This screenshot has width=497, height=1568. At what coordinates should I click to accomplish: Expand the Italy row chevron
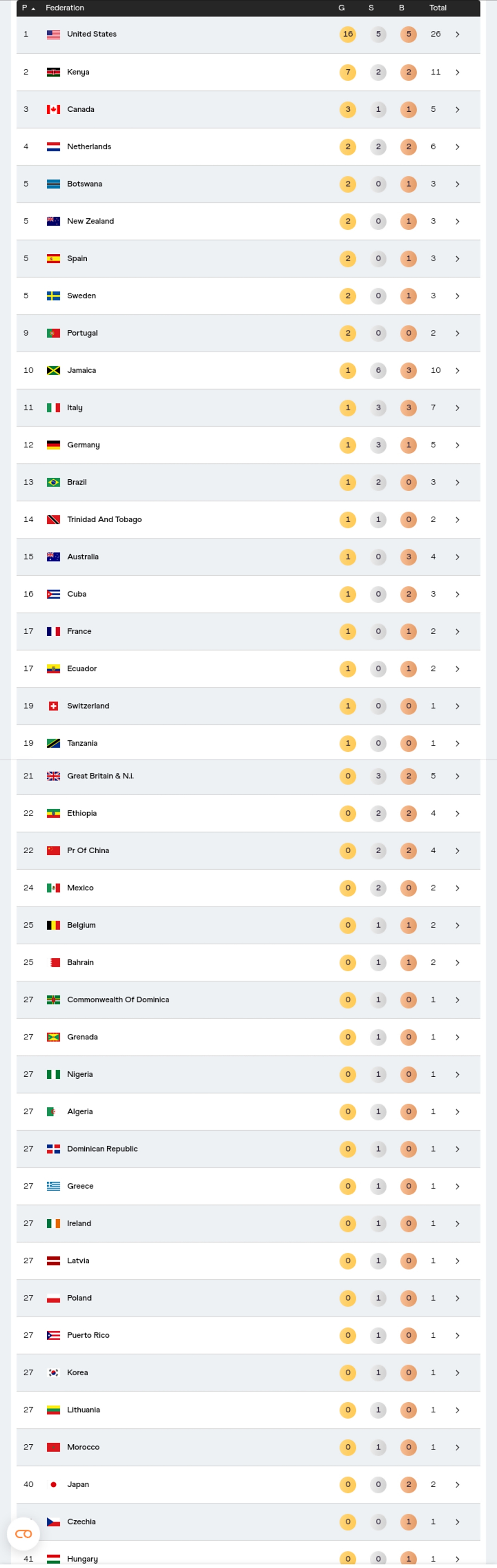[x=457, y=408]
